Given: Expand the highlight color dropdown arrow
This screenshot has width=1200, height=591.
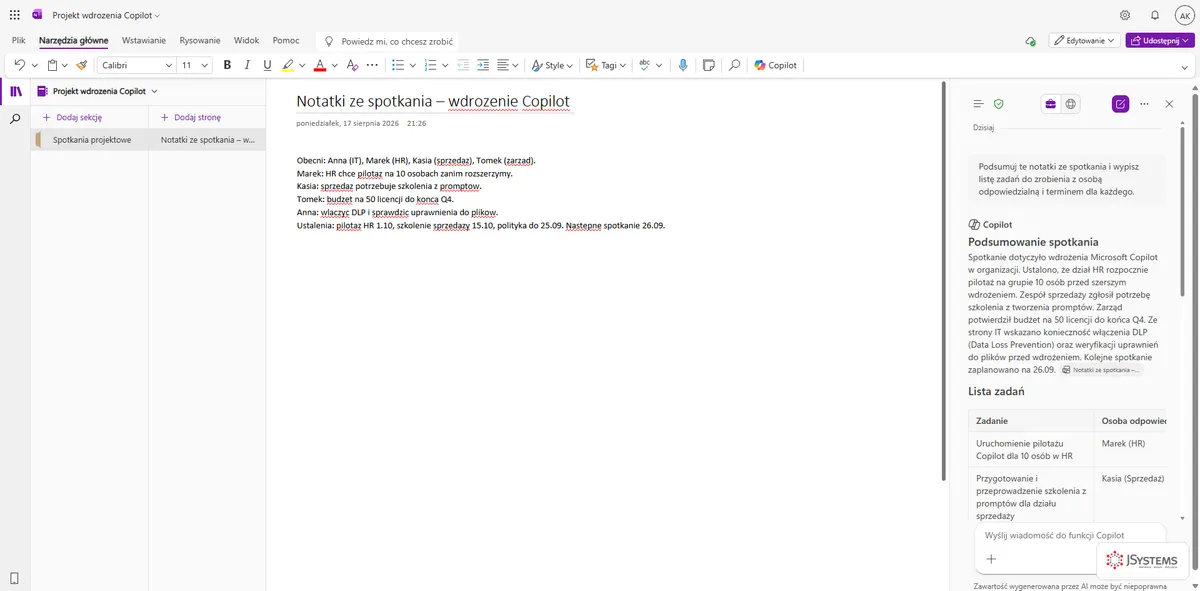Looking at the screenshot, I should [302, 65].
